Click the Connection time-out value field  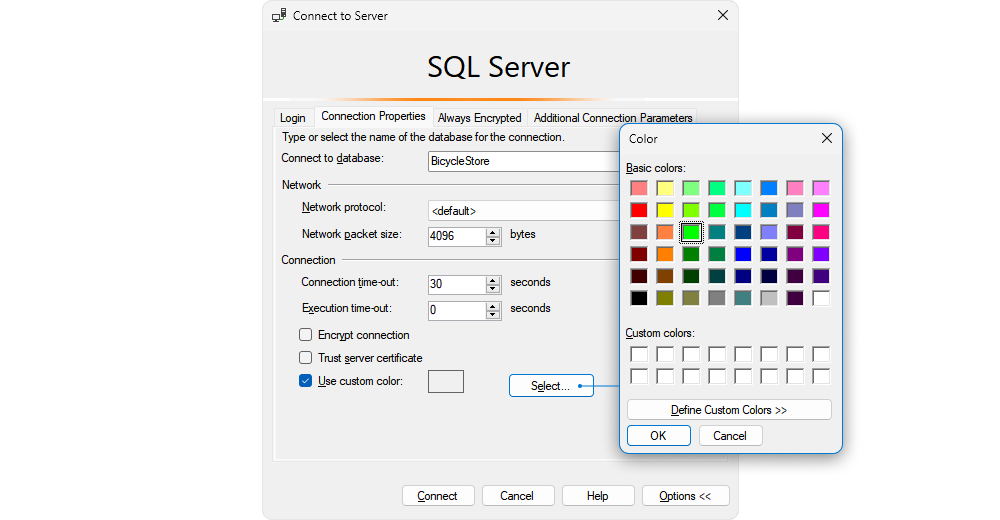tap(457, 284)
